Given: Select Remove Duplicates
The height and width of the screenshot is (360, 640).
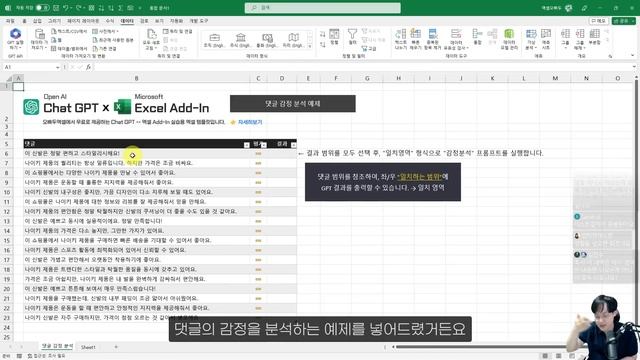Looking at the screenshot, I should (433, 39).
